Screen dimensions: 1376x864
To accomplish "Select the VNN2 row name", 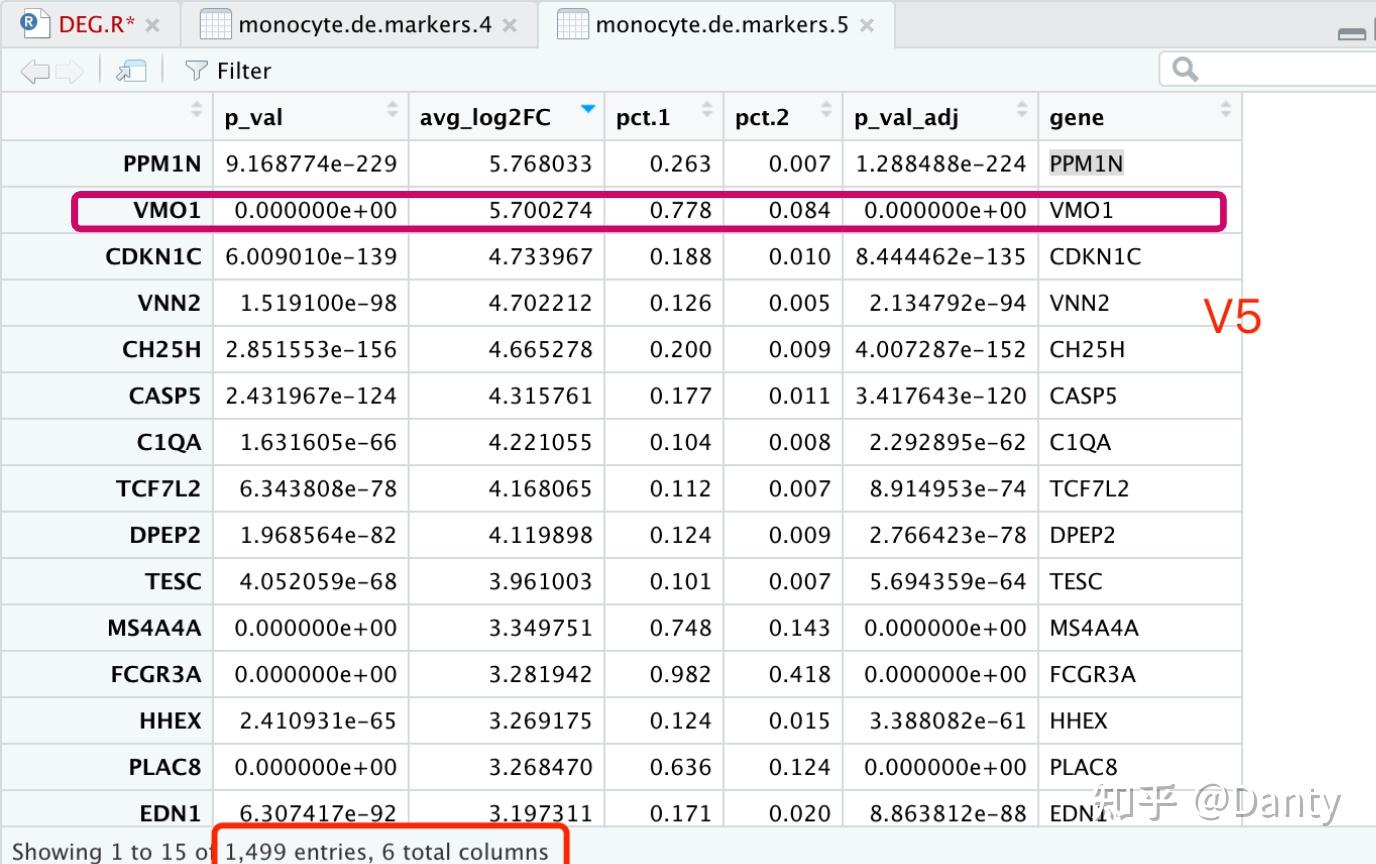I will click(x=169, y=303).
